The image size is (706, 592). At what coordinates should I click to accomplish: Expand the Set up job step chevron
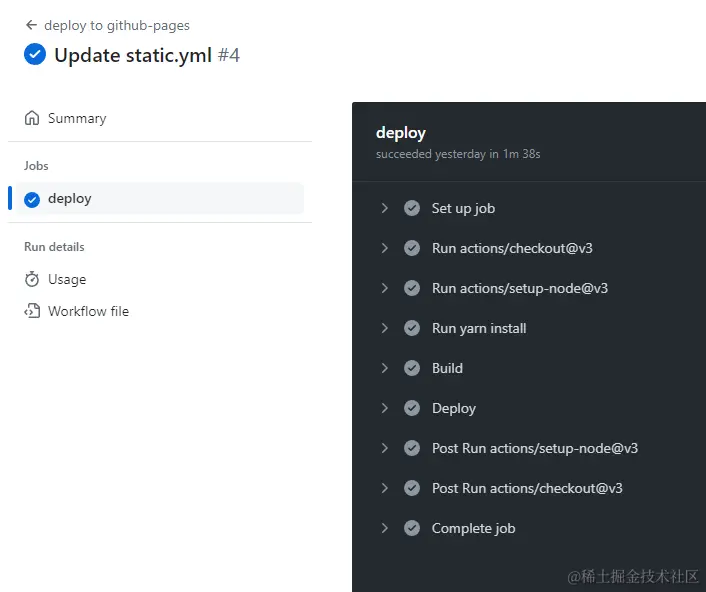385,208
